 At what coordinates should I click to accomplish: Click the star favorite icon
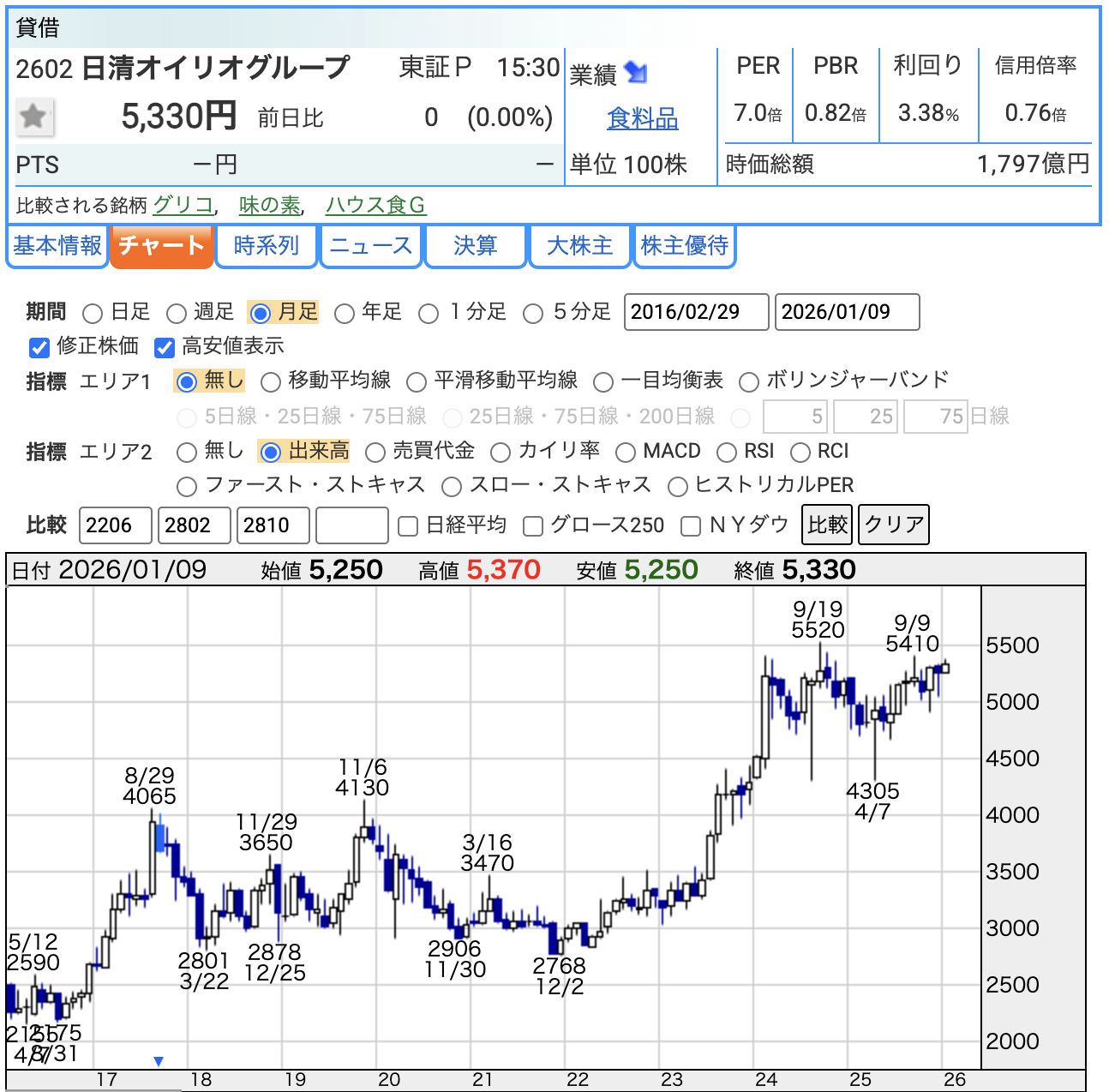33,117
